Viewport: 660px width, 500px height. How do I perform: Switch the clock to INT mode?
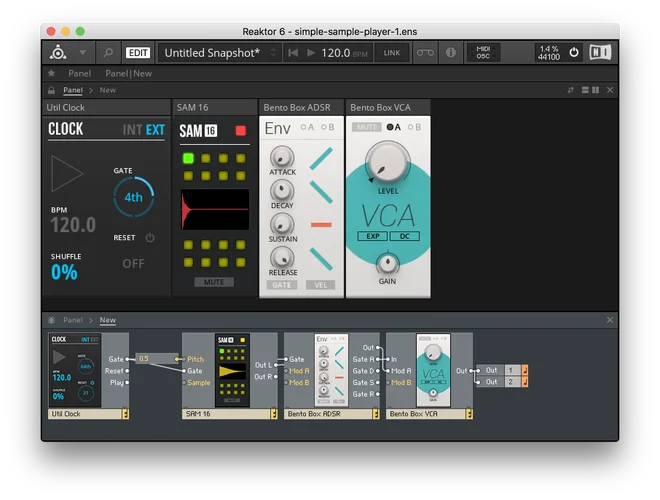click(132, 129)
